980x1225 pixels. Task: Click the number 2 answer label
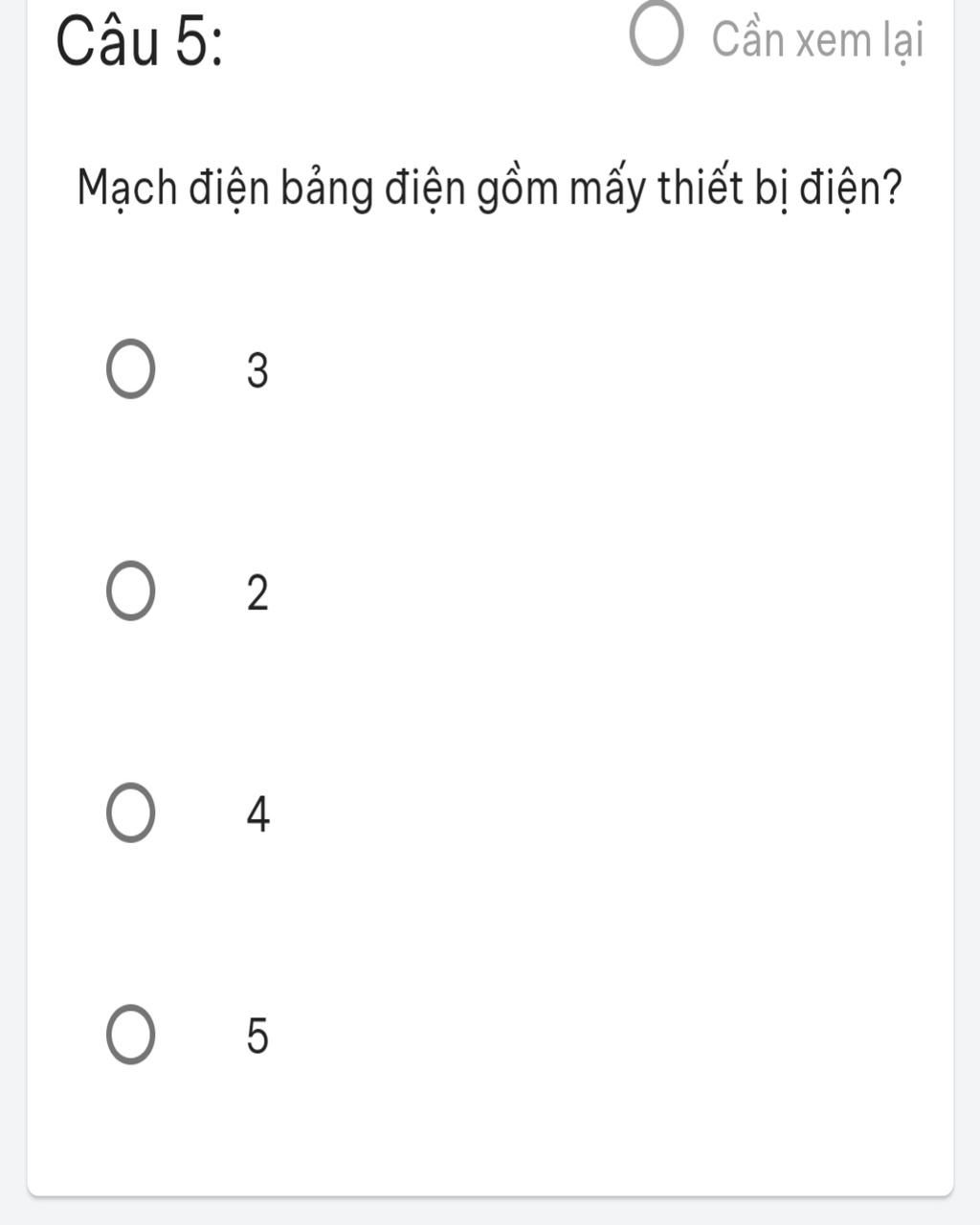point(257,593)
